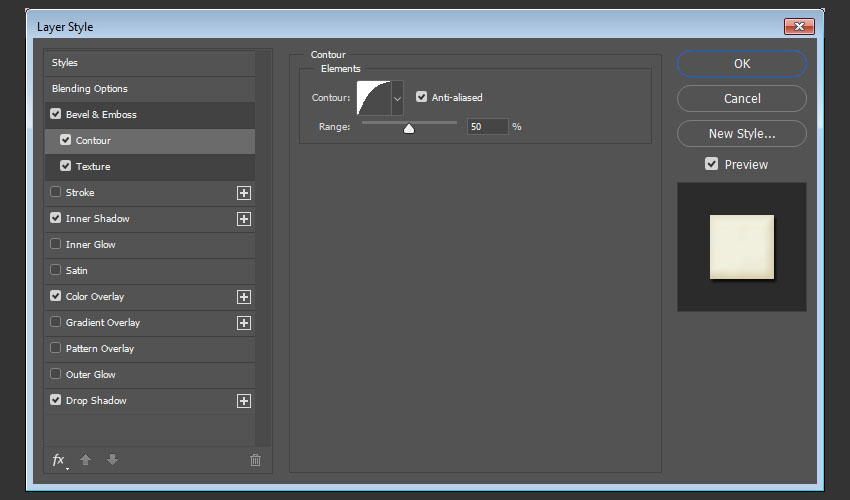Viewport: 850px width, 500px height.
Task: Click the move effect up arrow
Action: pos(86,460)
